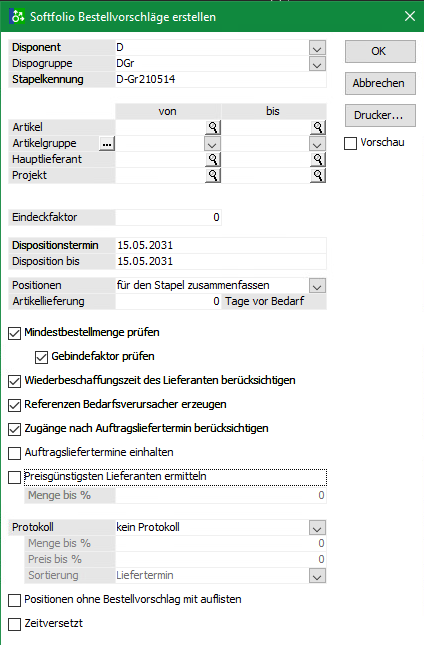
Task: Click the Dispositionstermin date field
Action: coord(221,246)
